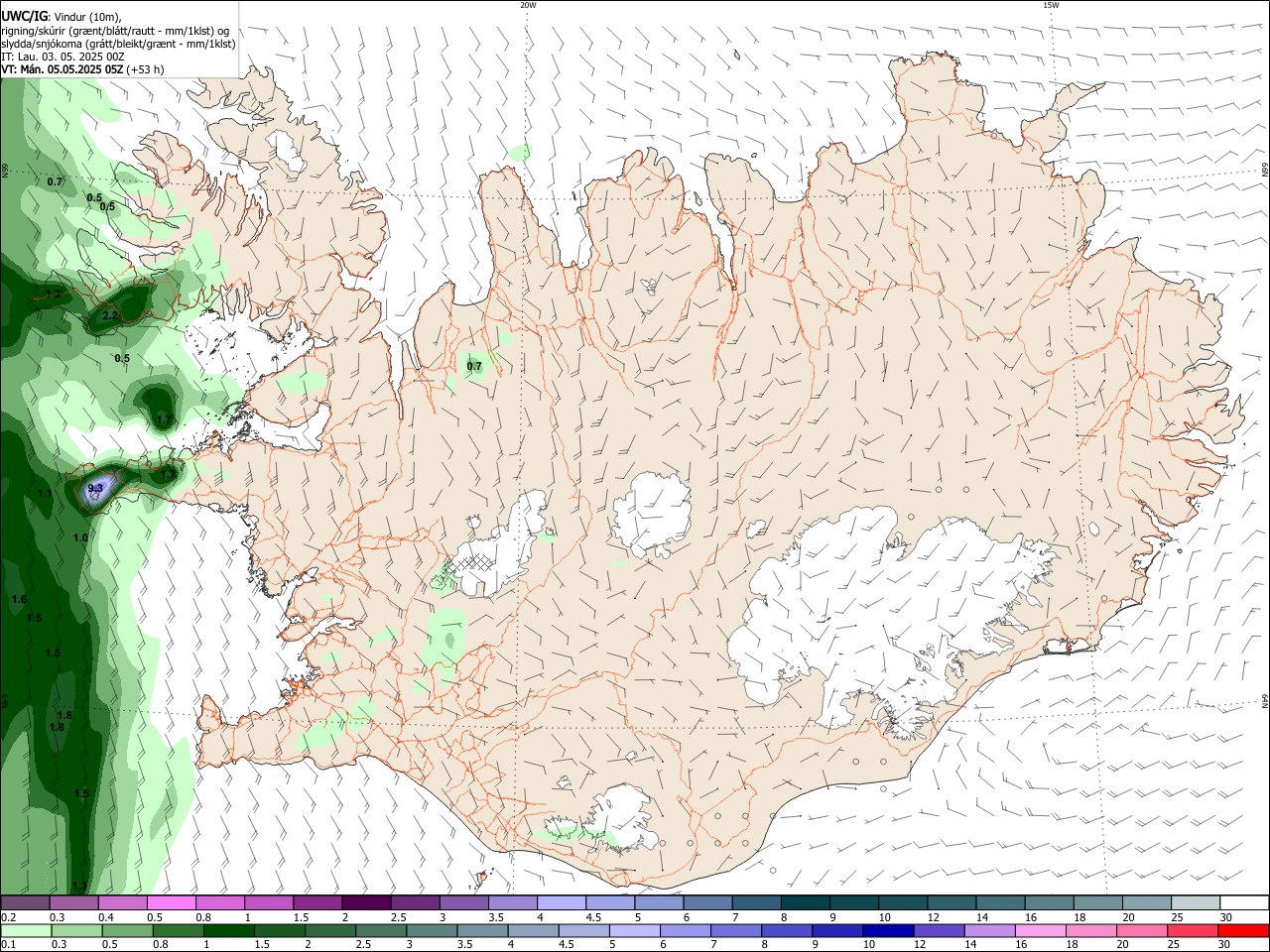Click the IT: Lau. 03. 05. 2025 00Z line

coord(63,57)
